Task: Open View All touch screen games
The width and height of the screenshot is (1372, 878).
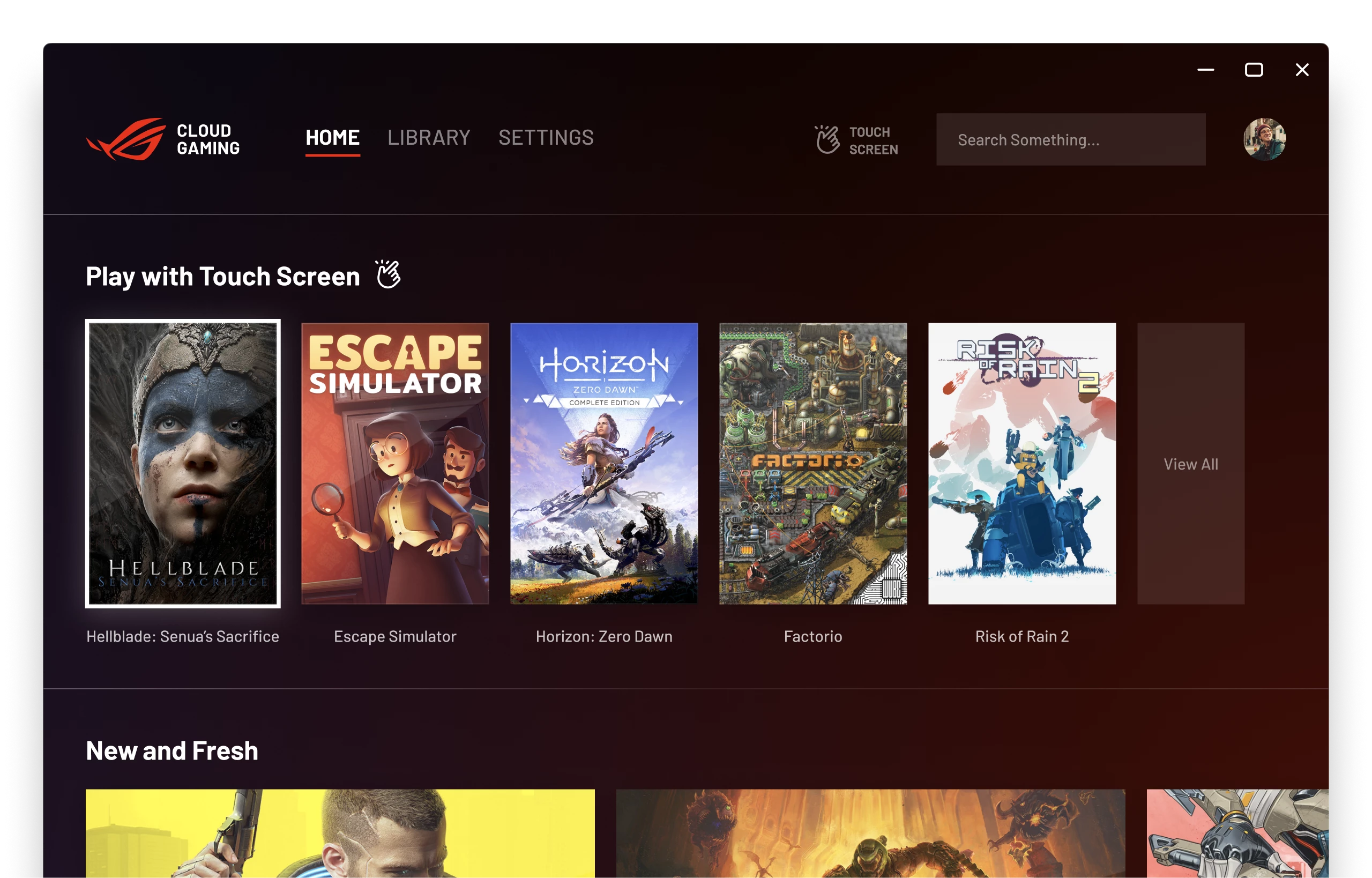Action: [1190, 464]
